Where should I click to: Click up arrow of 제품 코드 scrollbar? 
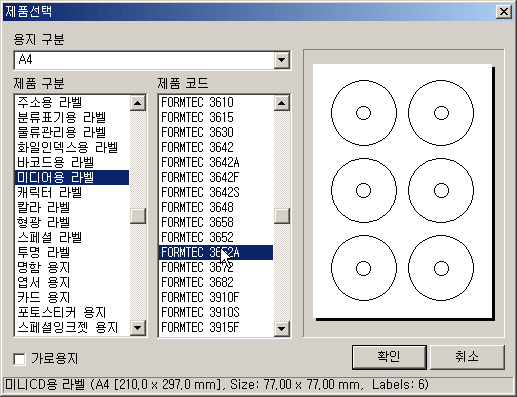click(x=282, y=103)
